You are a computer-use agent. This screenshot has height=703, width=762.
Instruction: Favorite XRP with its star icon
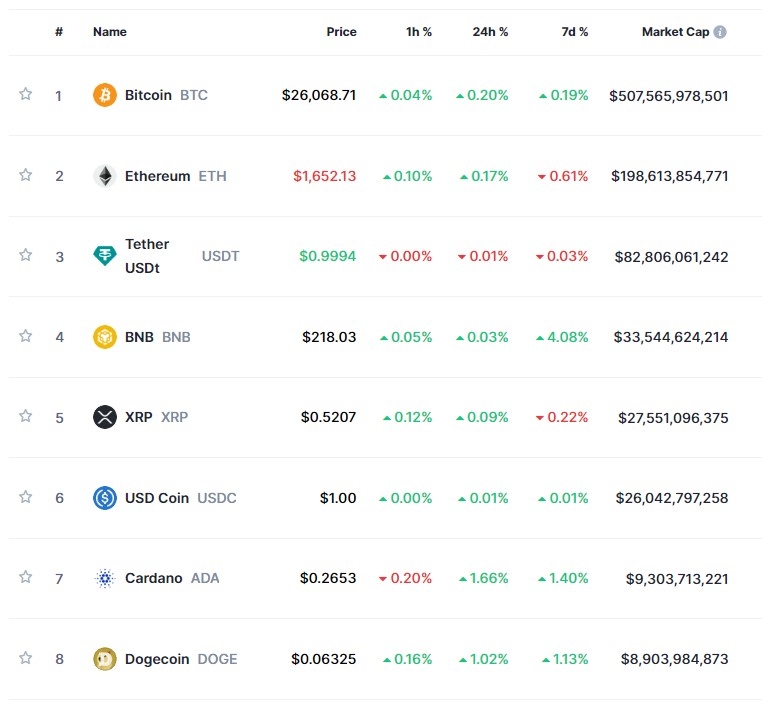point(25,416)
